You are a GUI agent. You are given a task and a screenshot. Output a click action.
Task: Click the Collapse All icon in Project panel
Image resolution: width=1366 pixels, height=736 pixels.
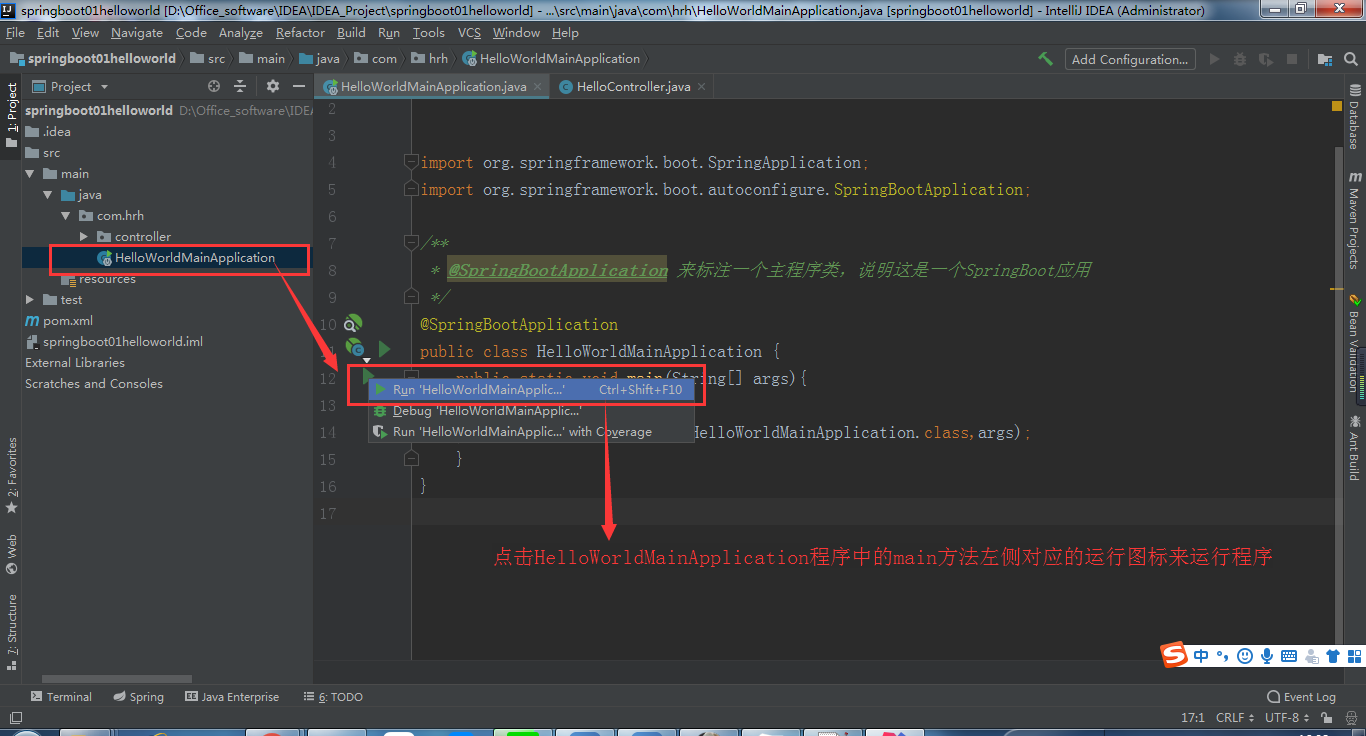tap(240, 87)
